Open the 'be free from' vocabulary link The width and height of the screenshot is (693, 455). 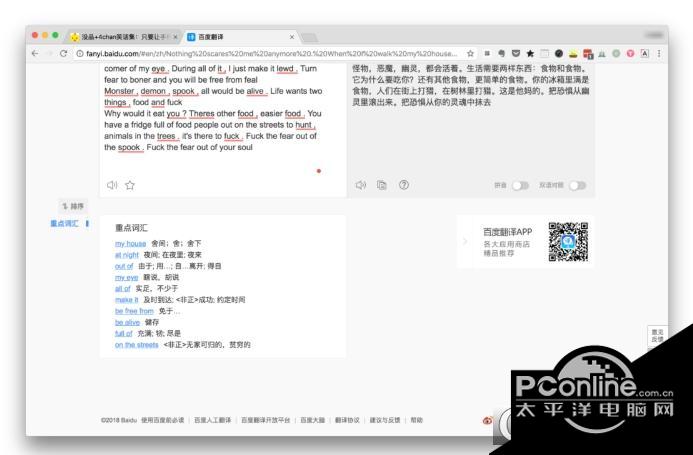(134, 311)
